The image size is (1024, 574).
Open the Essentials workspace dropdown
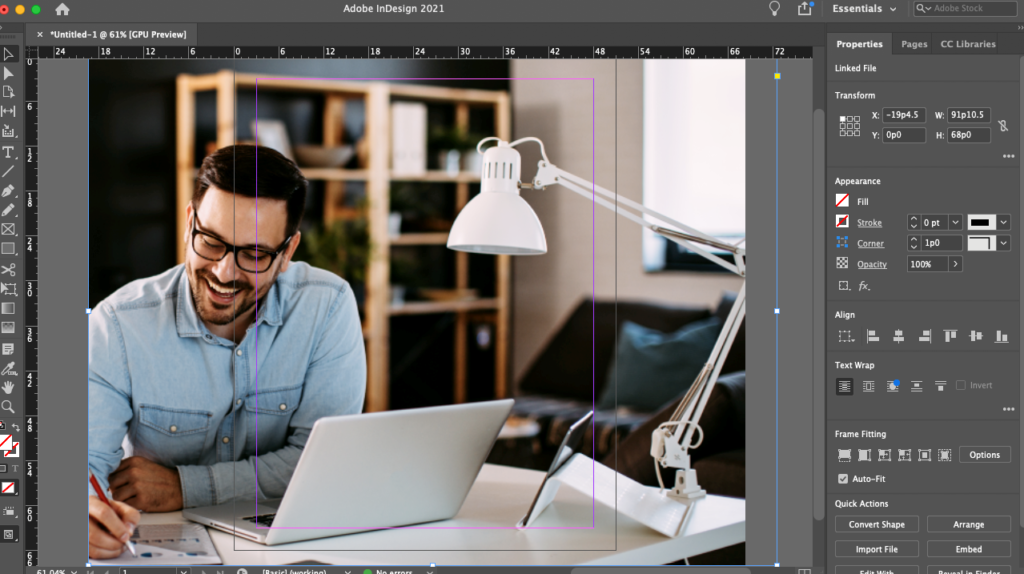864,9
